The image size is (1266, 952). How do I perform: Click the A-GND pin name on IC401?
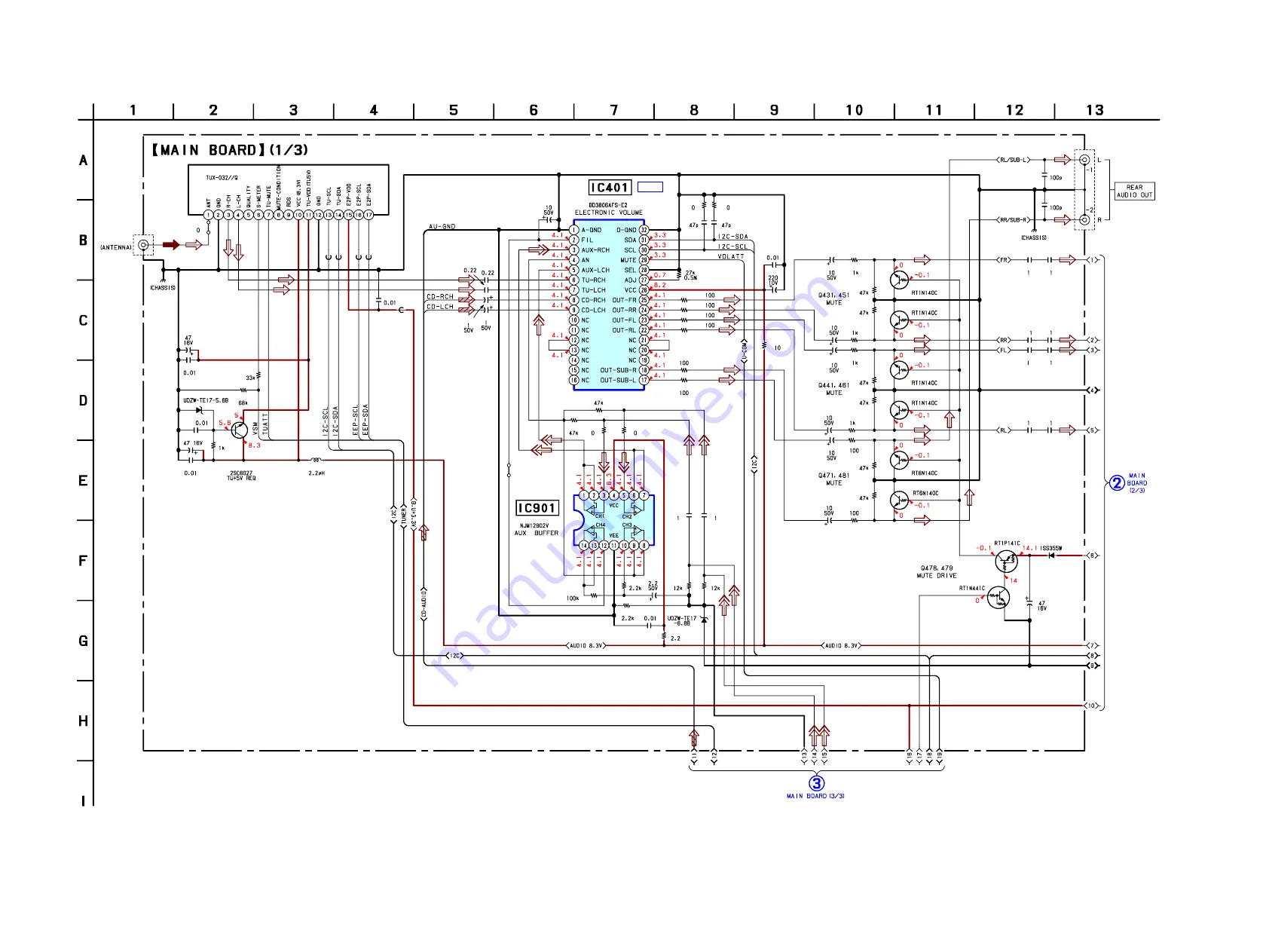[x=592, y=230]
